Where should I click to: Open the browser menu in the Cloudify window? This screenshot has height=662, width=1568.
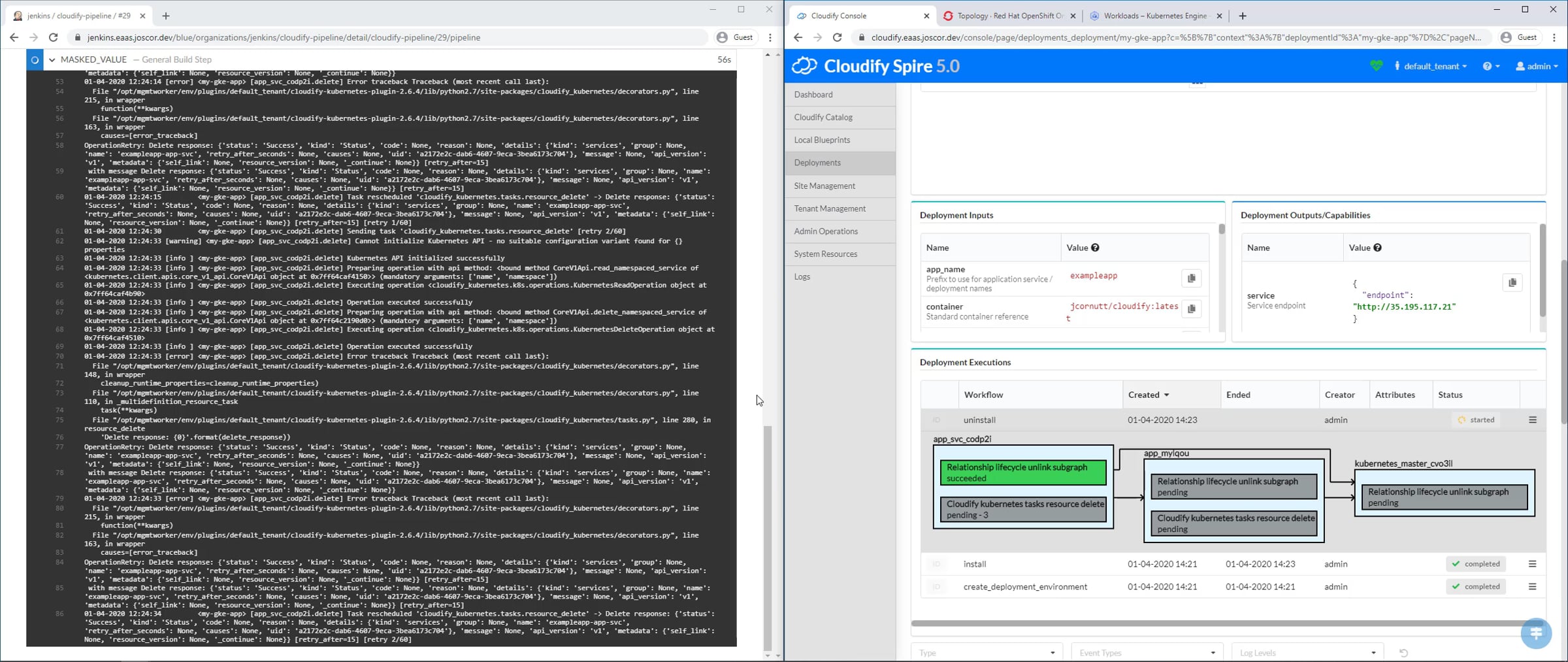[1554, 37]
